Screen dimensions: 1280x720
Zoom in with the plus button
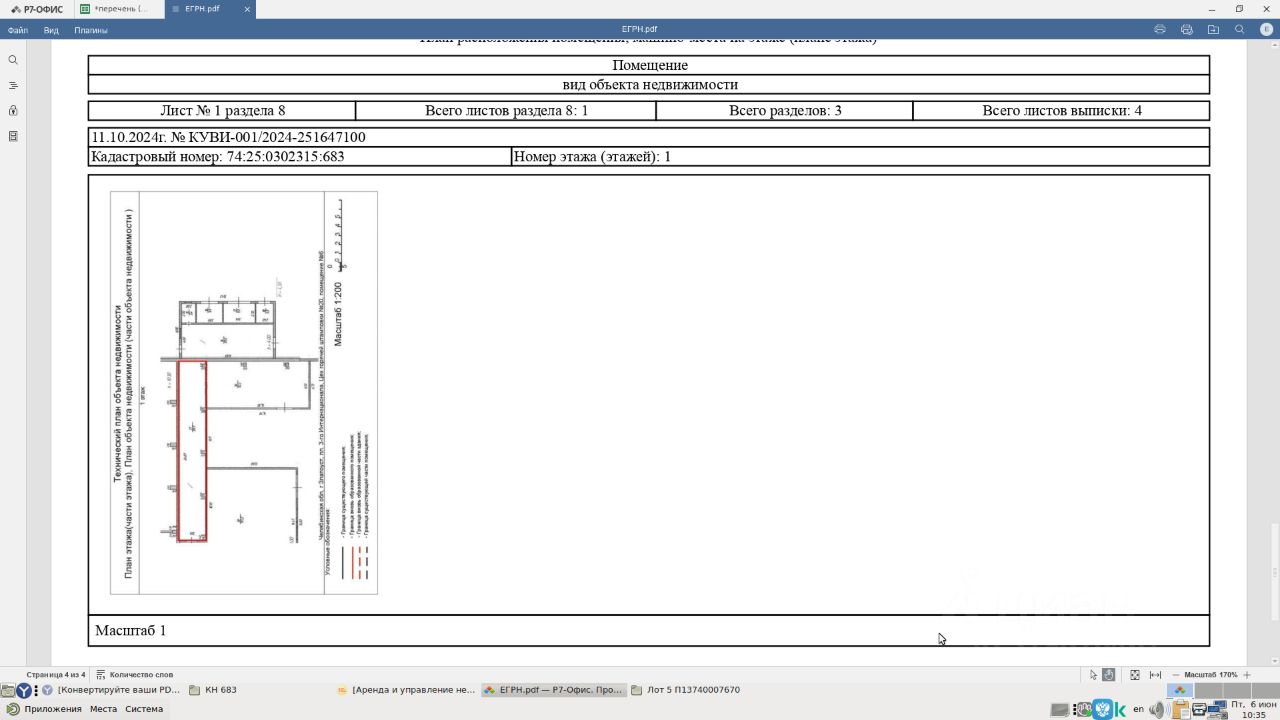coord(1247,675)
